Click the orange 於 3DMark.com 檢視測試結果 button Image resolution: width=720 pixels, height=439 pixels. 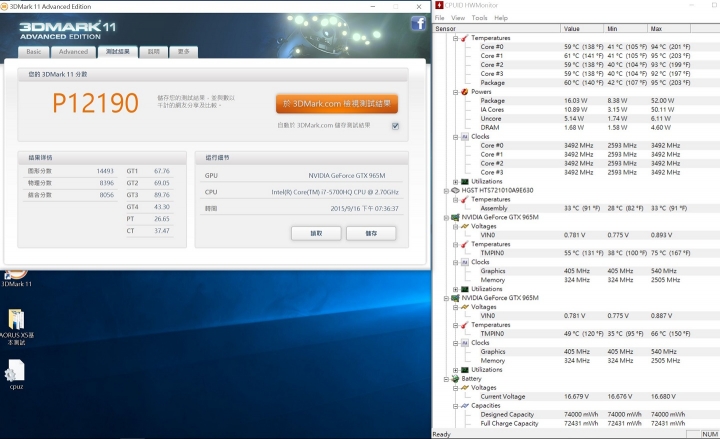(337, 104)
